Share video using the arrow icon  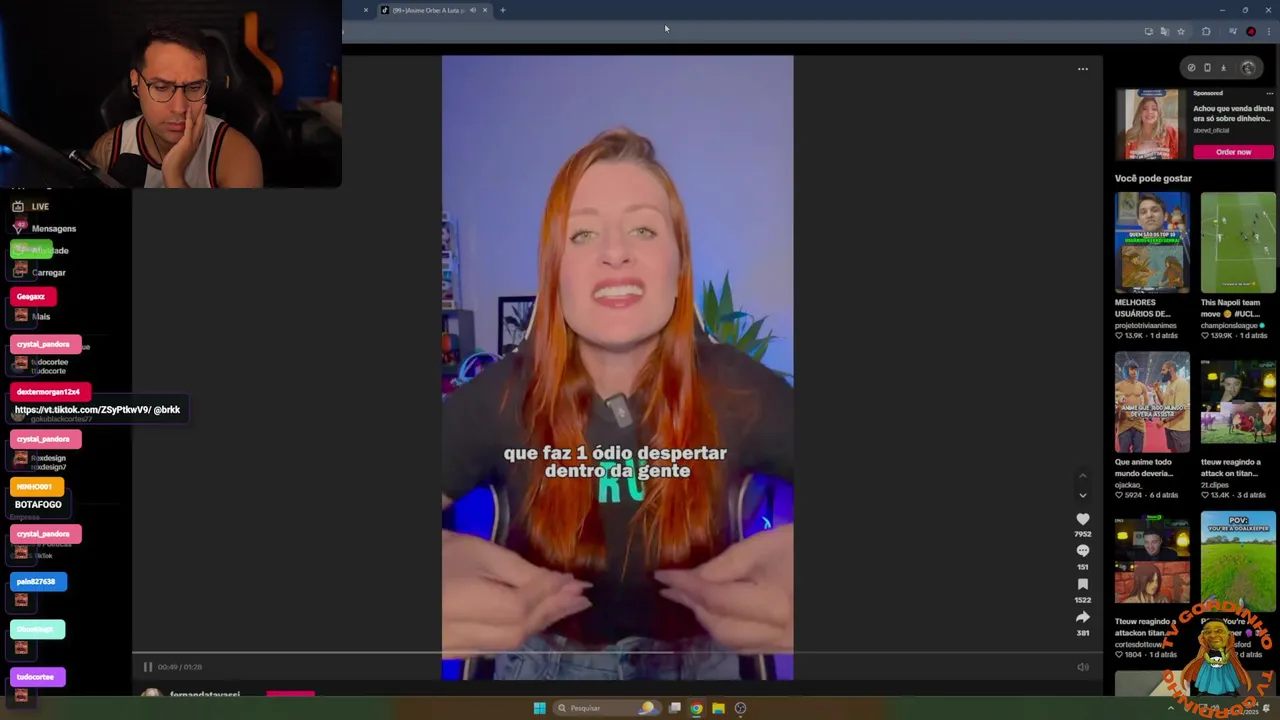click(x=1082, y=617)
